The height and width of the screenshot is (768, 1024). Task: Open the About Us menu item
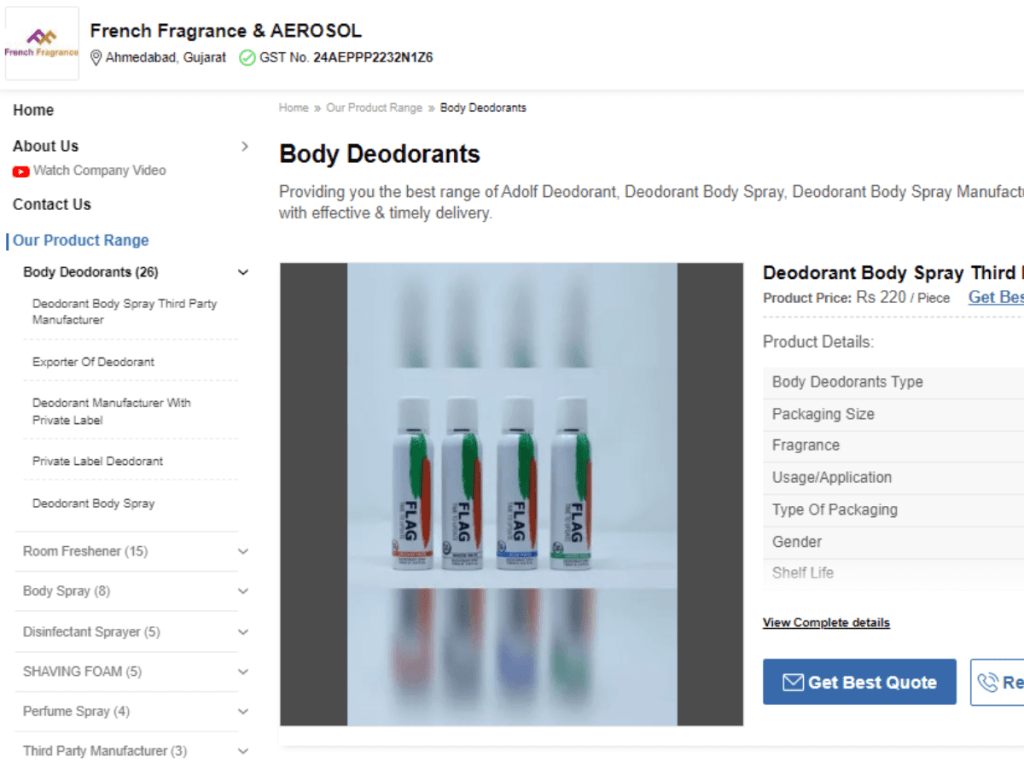(x=46, y=146)
